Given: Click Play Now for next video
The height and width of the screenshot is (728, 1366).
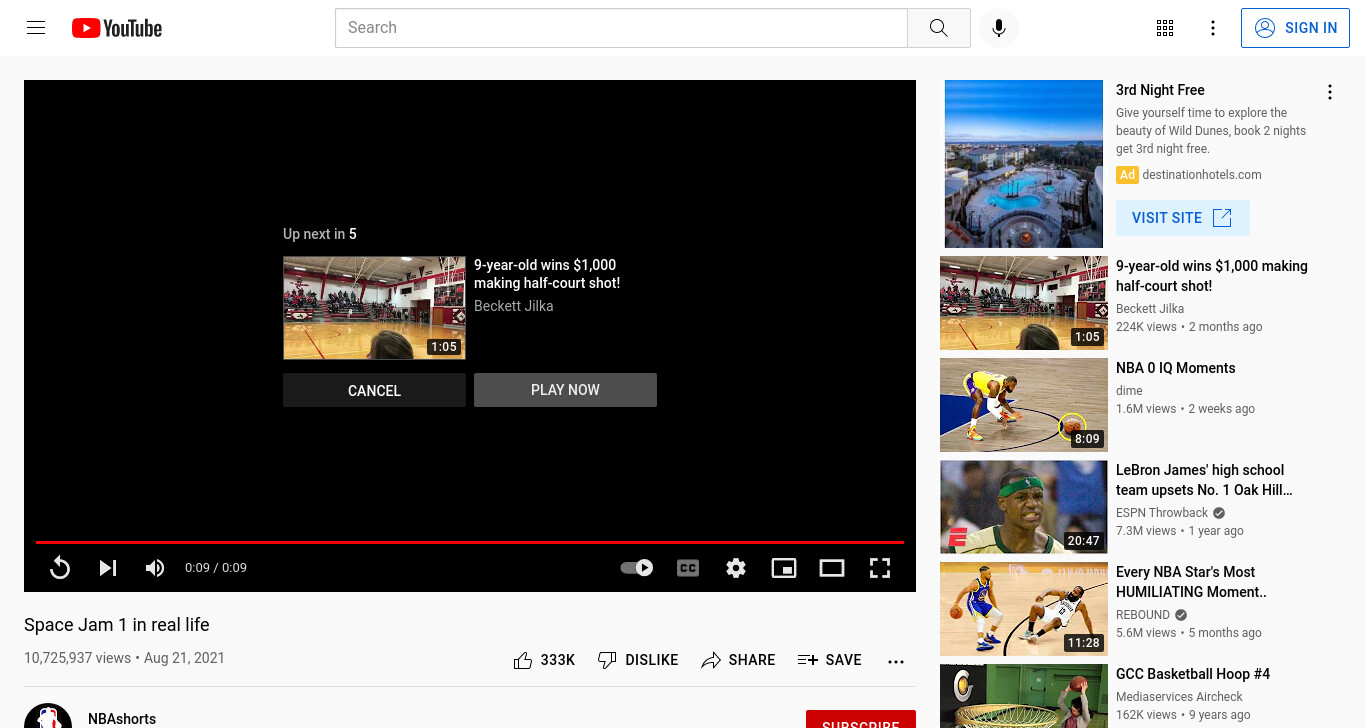Looking at the screenshot, I should pos(565,390).
